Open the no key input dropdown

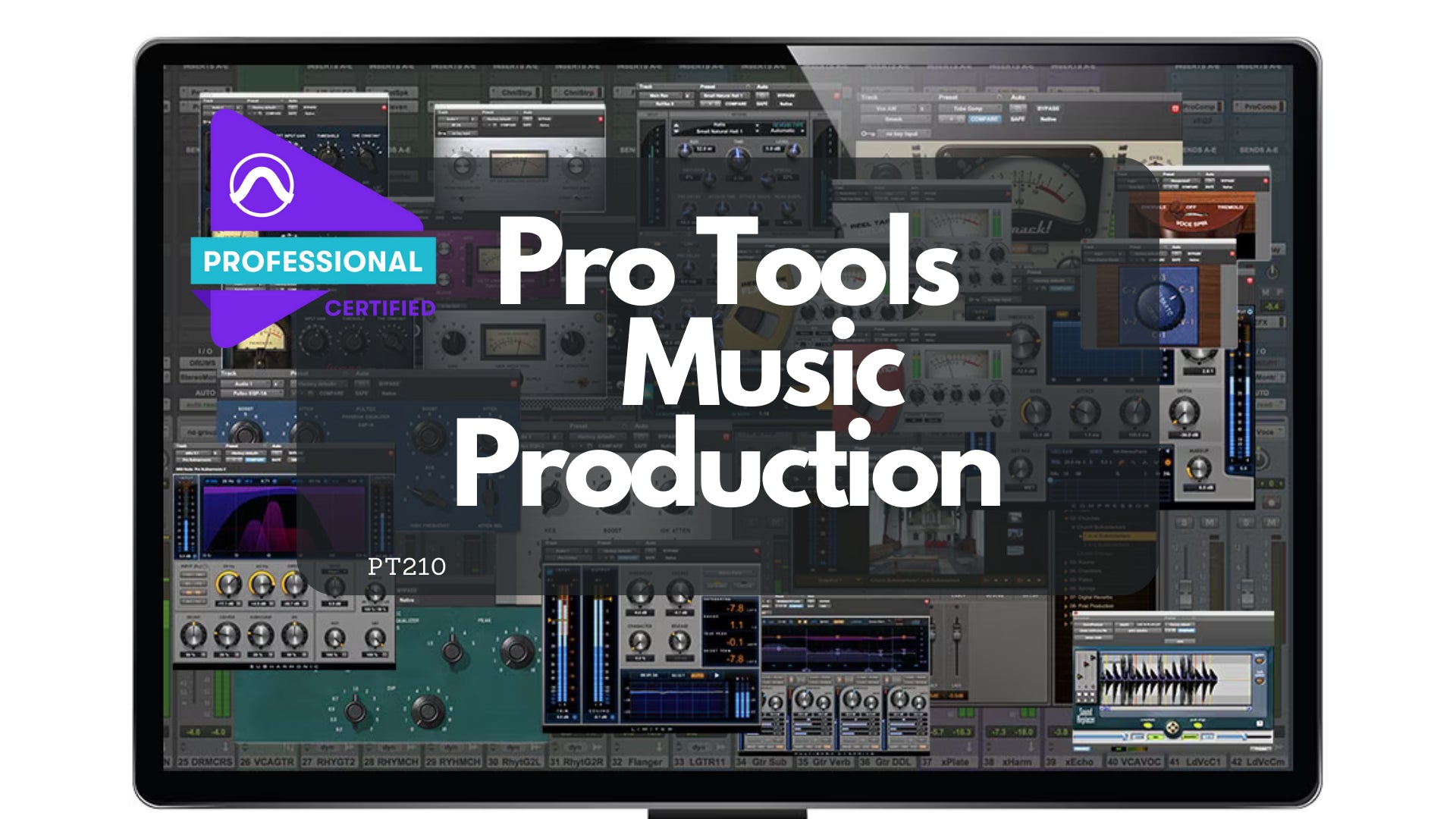(902, 133)
